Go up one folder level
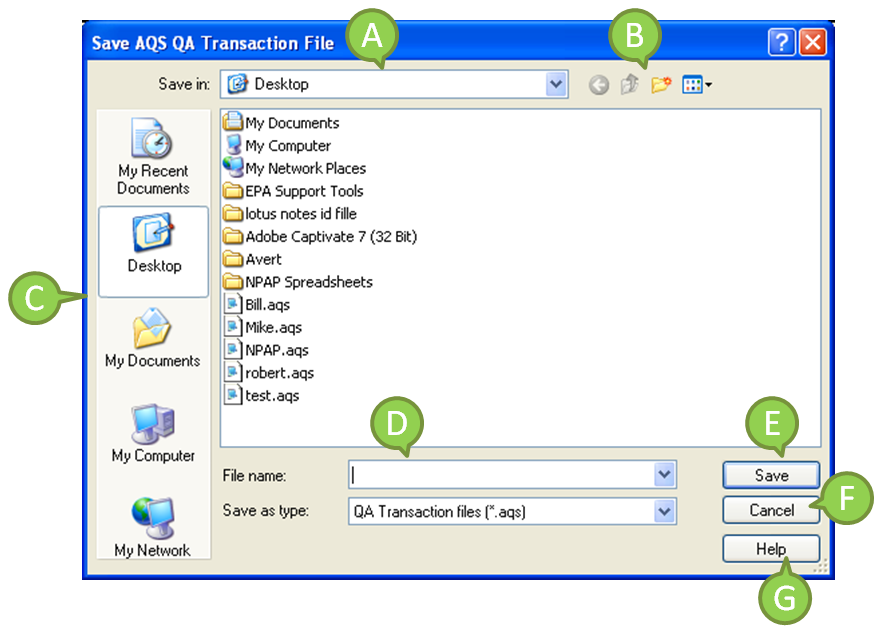 point(629,85)
